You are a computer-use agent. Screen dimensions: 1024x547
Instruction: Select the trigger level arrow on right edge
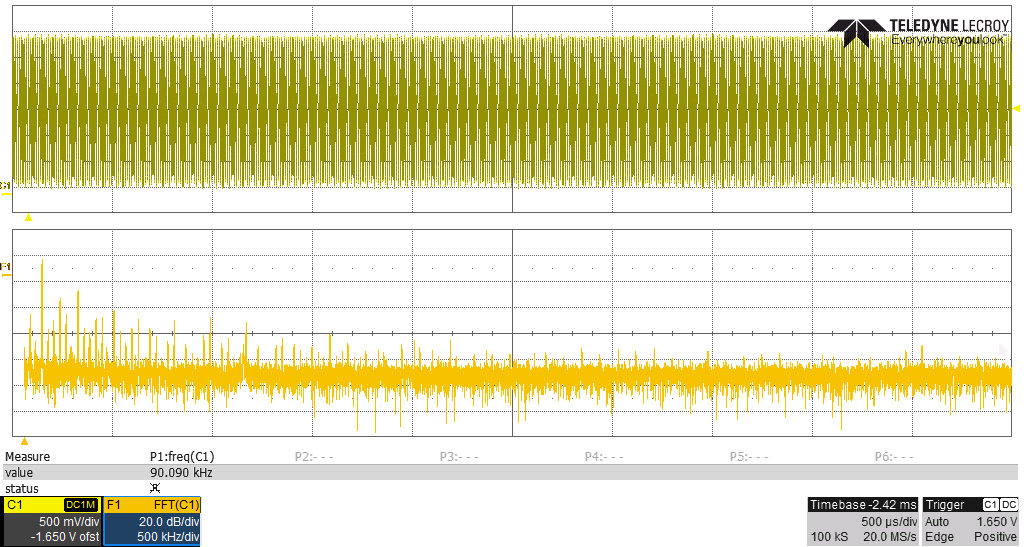click(x=1016, y=107)
